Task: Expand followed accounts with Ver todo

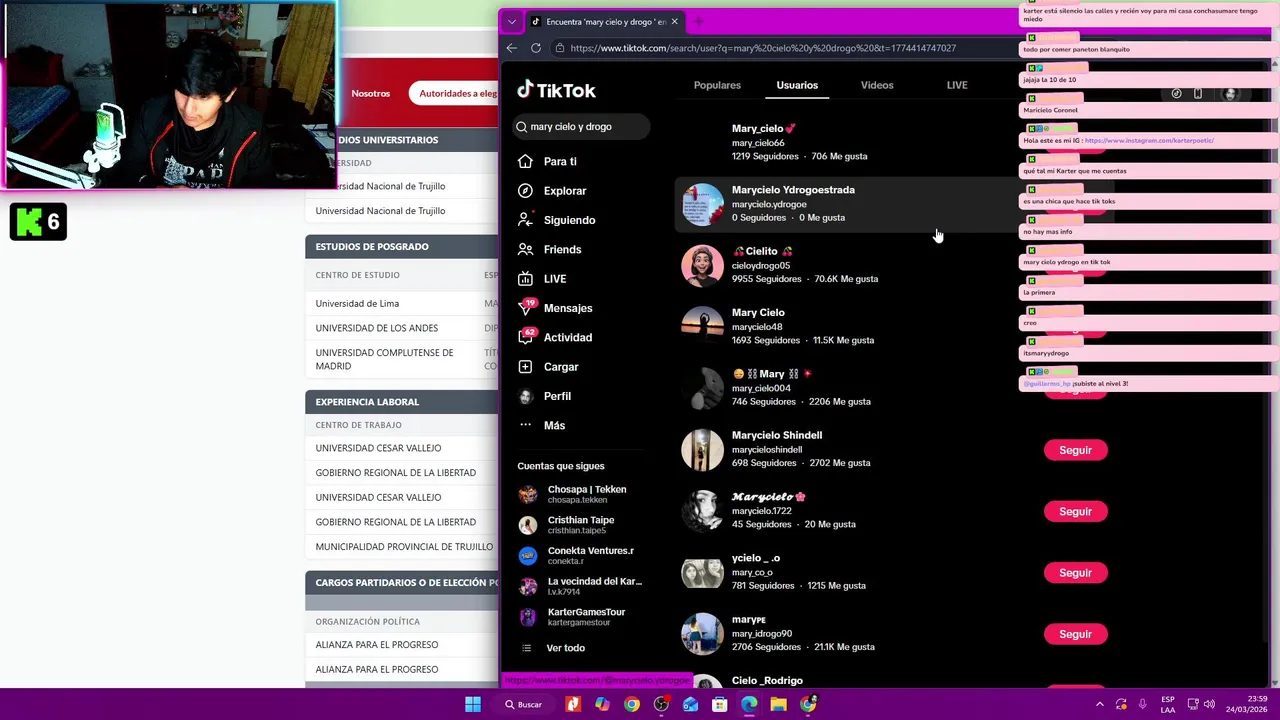Action: (x=553, y=648)
